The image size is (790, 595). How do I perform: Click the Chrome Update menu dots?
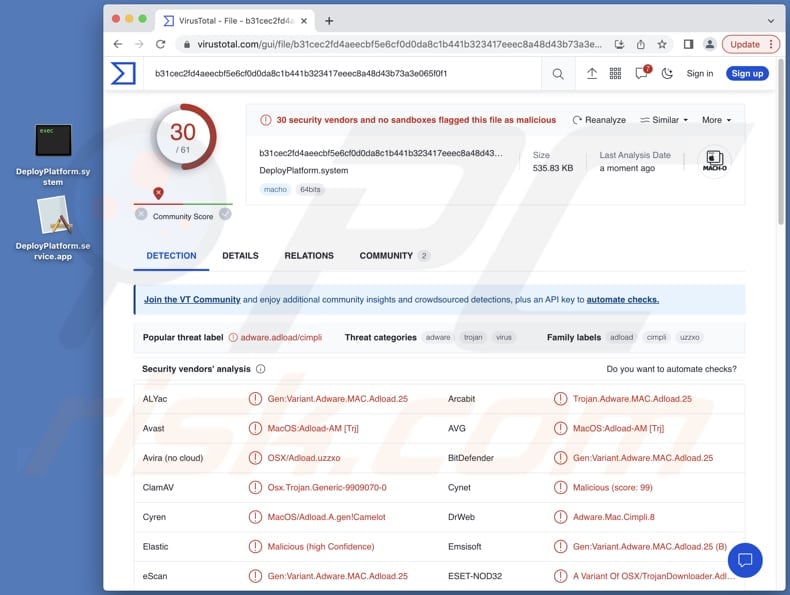pos(771,44)
